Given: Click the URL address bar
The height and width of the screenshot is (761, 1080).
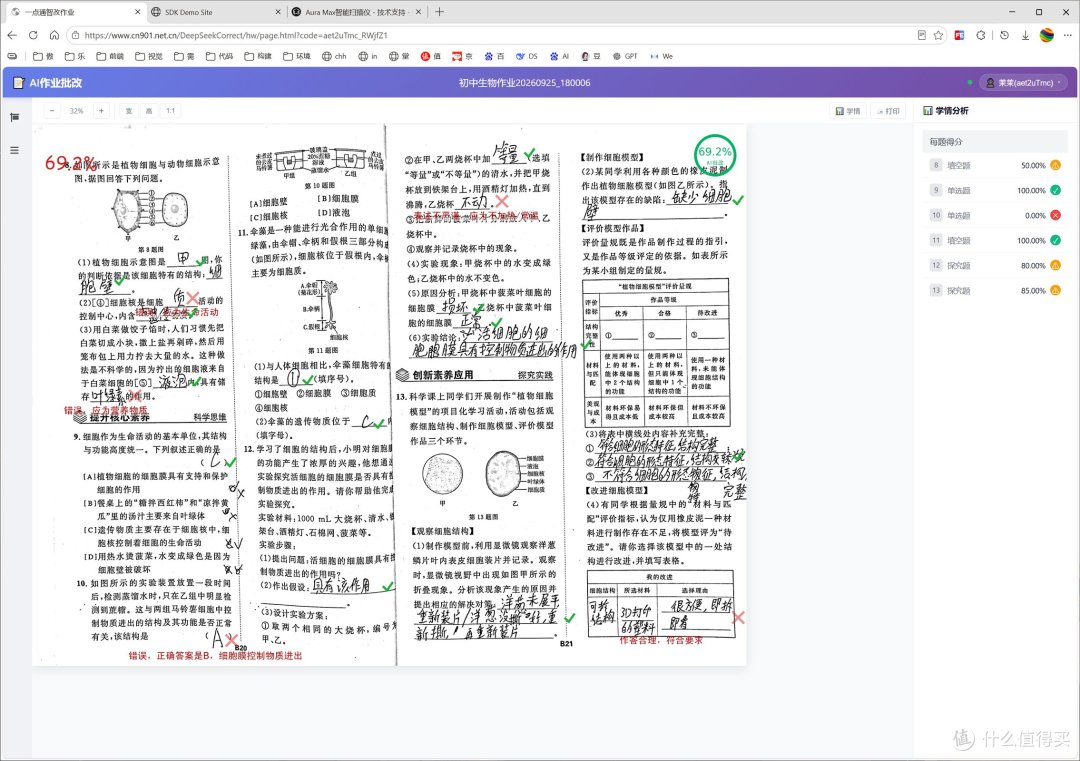Looking at the screenshot, I should [492, 35].
